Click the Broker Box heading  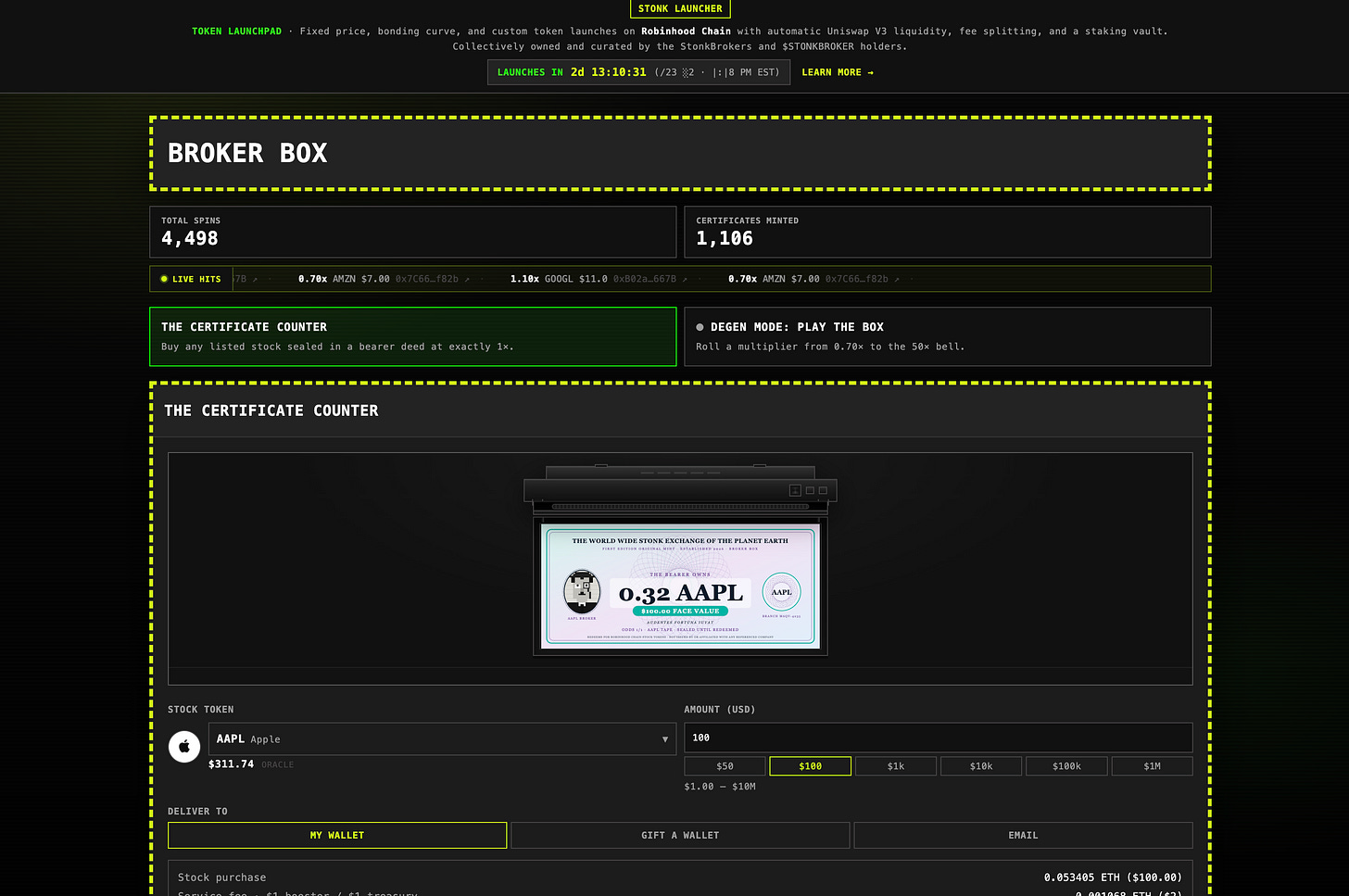pos(247,153)
